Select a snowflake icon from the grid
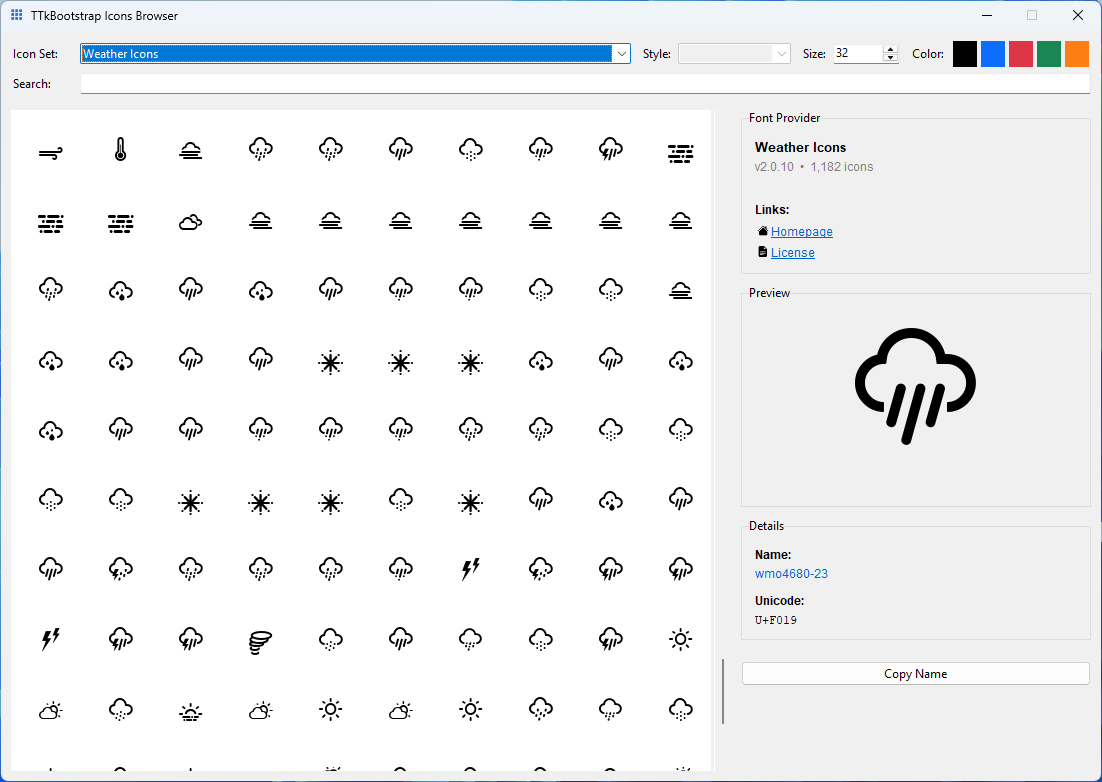The image size is (1102, 782). click(x=331, y=362)
